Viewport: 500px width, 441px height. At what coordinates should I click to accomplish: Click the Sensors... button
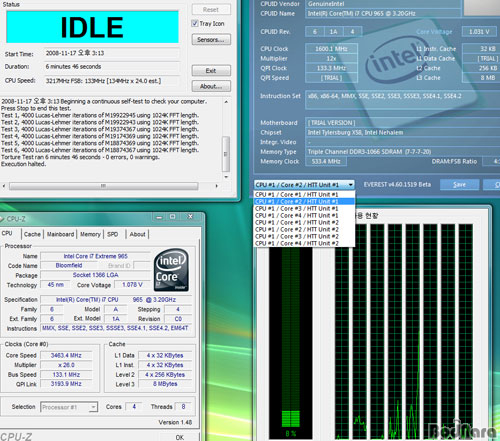tap(211, 40)
